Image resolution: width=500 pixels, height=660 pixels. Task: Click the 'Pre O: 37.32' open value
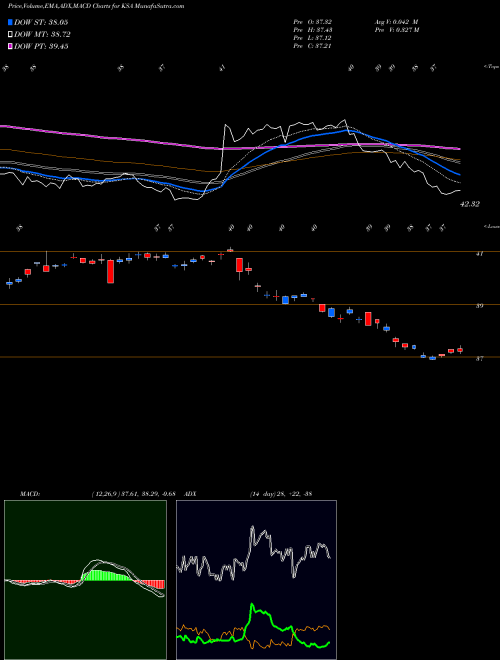[x=313, y=22]
